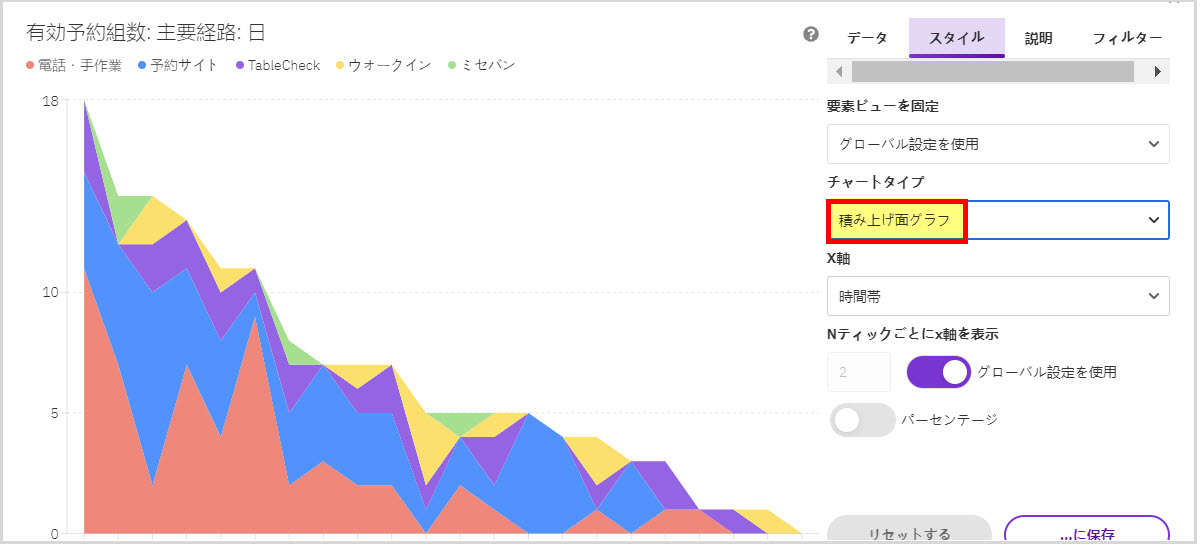The height and width of the screenshot is (549, 1202).
Task: Open the 要素ビューを固定 dropdown
Action: click(997, 144)
